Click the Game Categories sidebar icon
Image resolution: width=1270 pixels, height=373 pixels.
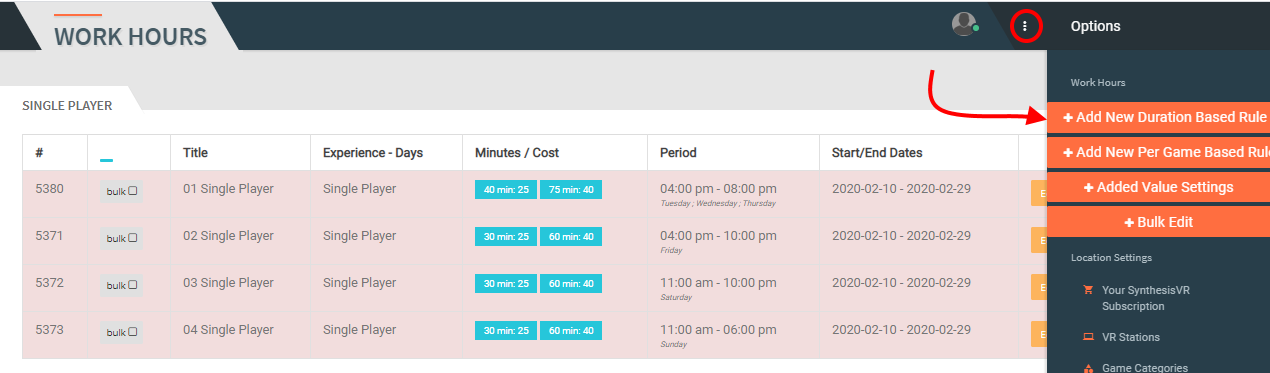1088,368
